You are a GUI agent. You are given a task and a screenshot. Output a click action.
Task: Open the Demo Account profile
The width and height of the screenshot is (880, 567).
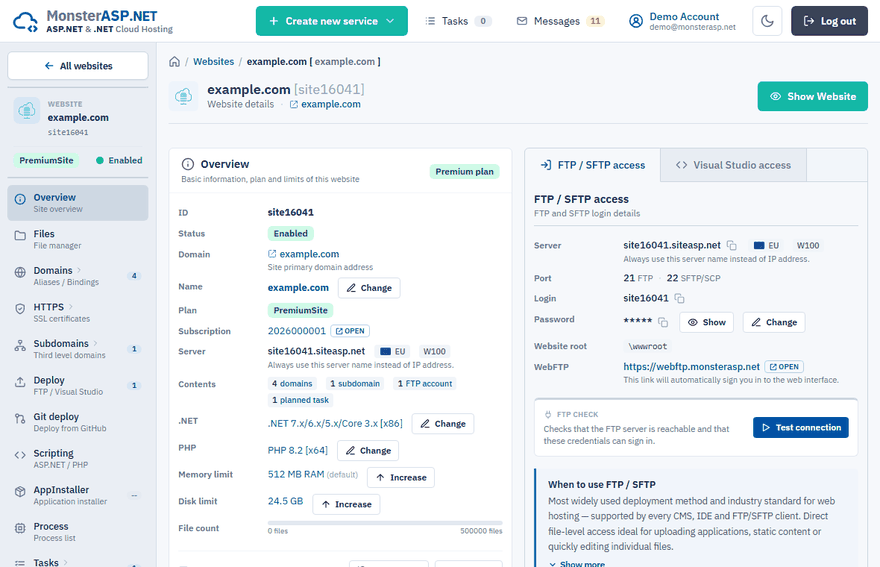[682, 21]
